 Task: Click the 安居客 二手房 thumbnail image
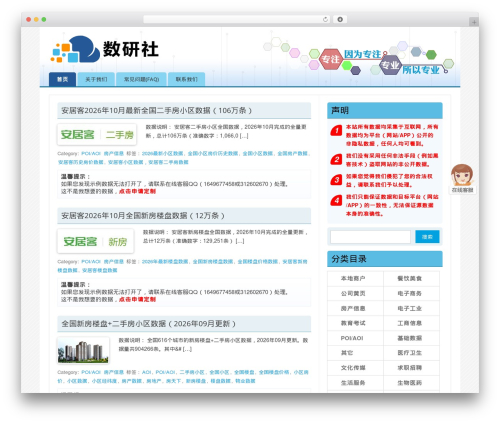[x=97, y=135]
